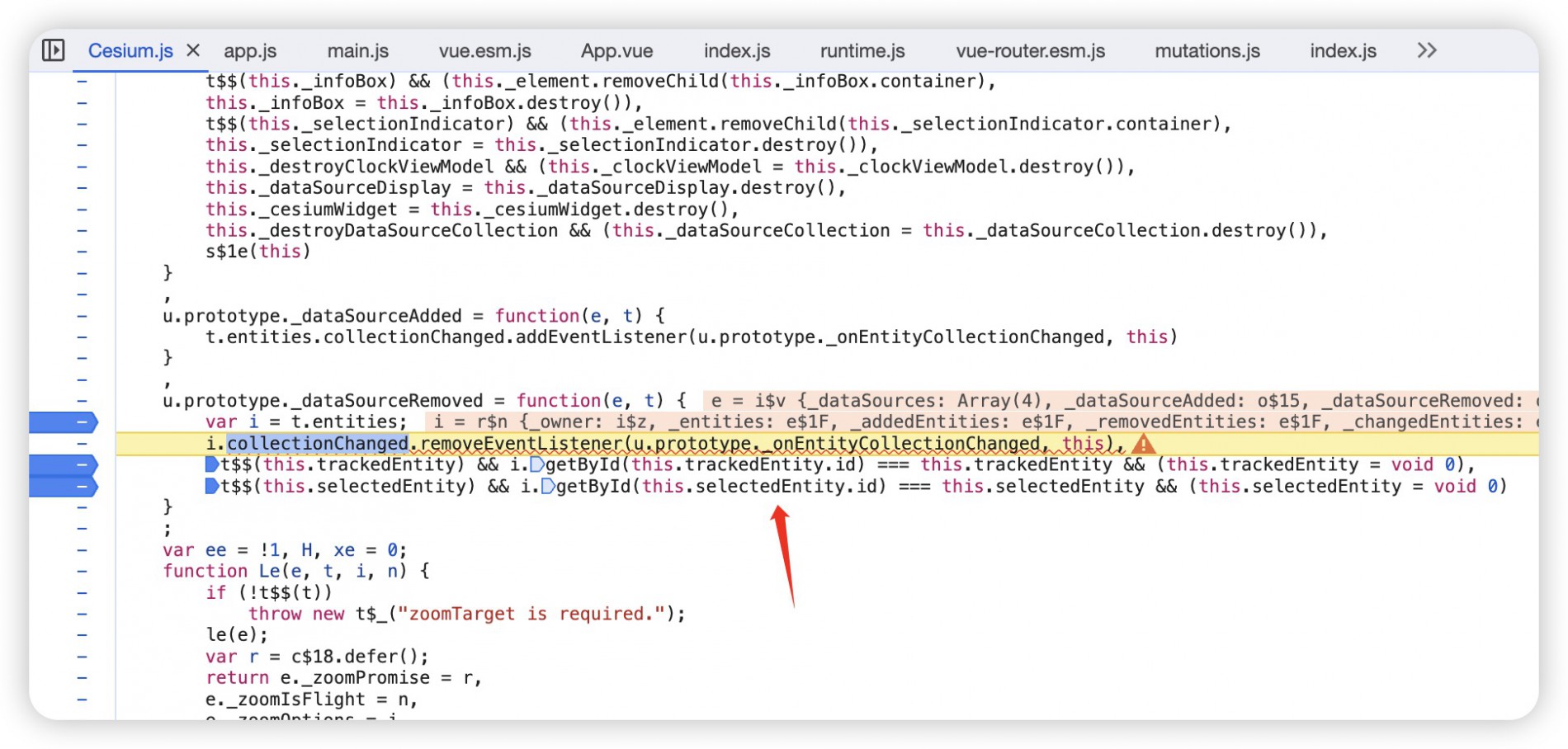Close the Cesium.js tab
This screenshot has height=749, width=1568.
click(x=193, y=50)
